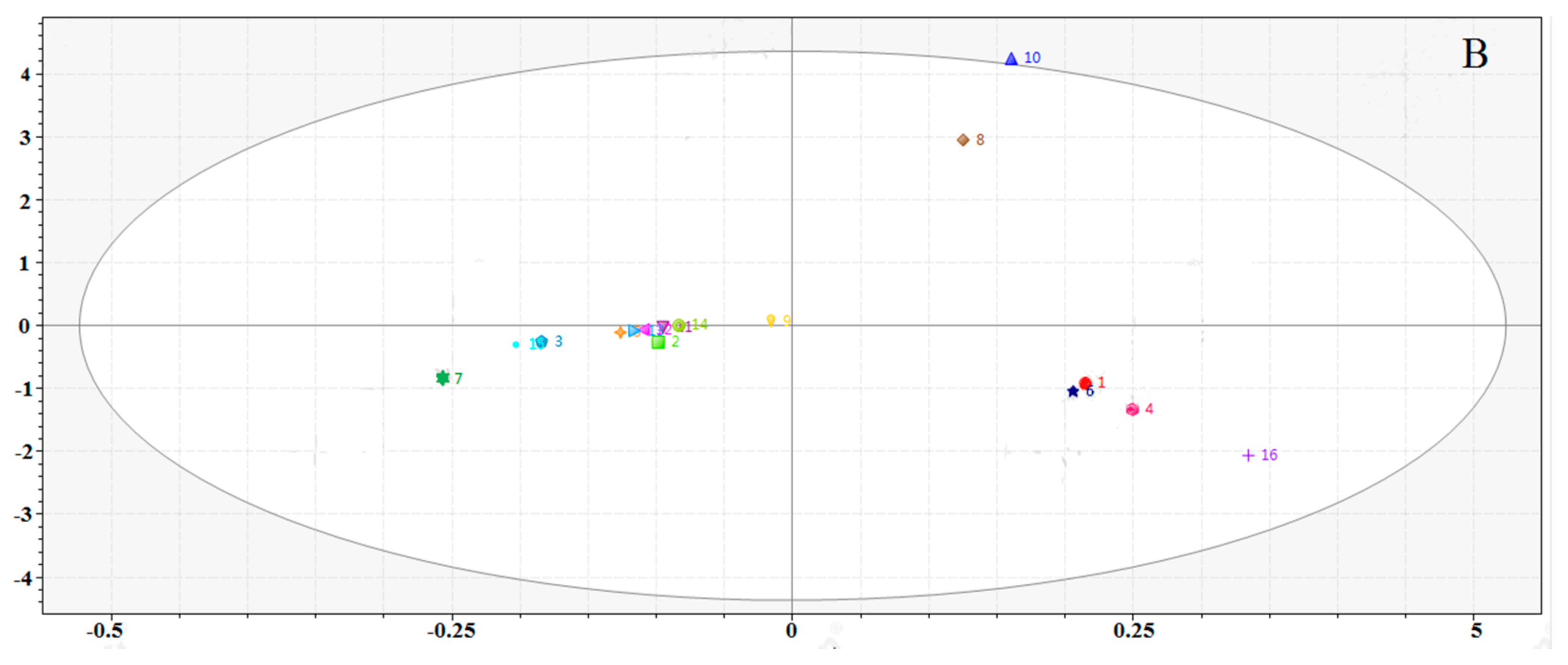The height and width of the screenshot is (665, 1568).
Task: Select the magenta left-triangle marker labeled 13
Action: tap(646, 330)
